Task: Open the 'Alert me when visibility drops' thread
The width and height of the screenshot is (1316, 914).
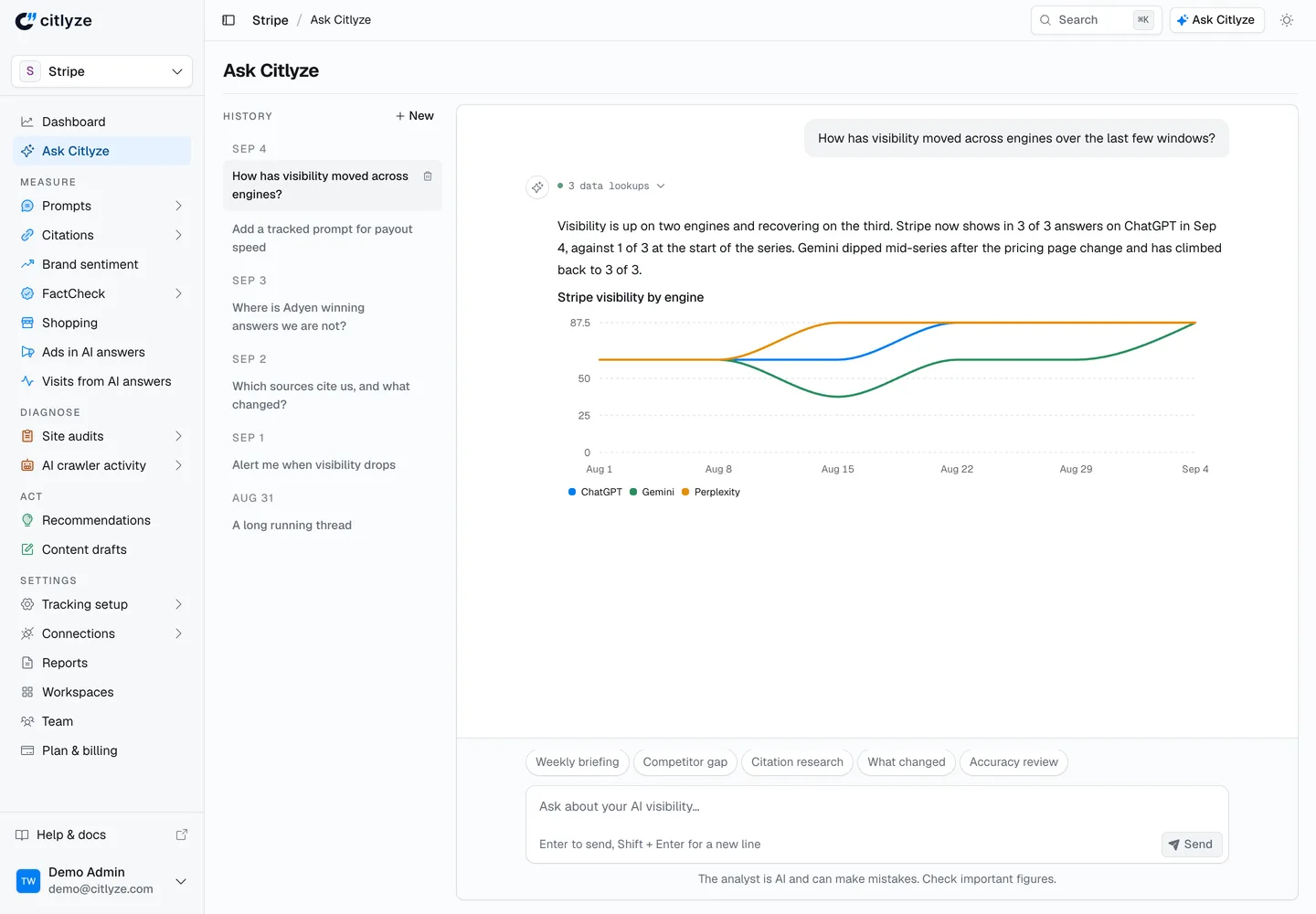Action: (333, 465)
